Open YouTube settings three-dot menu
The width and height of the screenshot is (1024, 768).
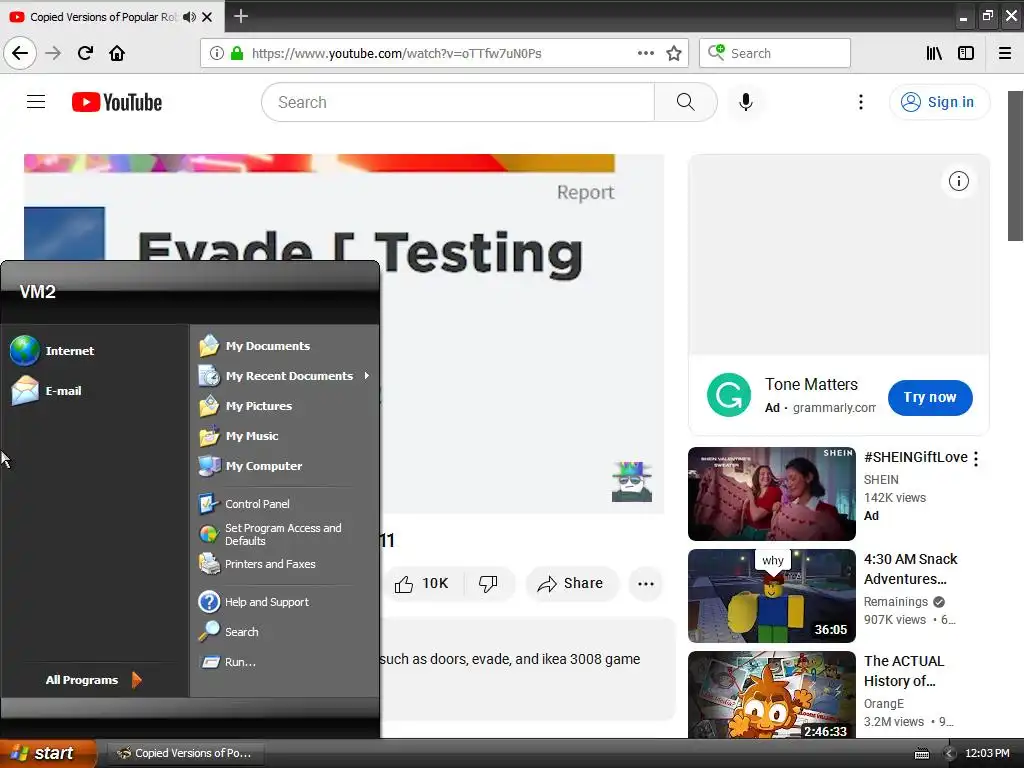click(861, 102)
